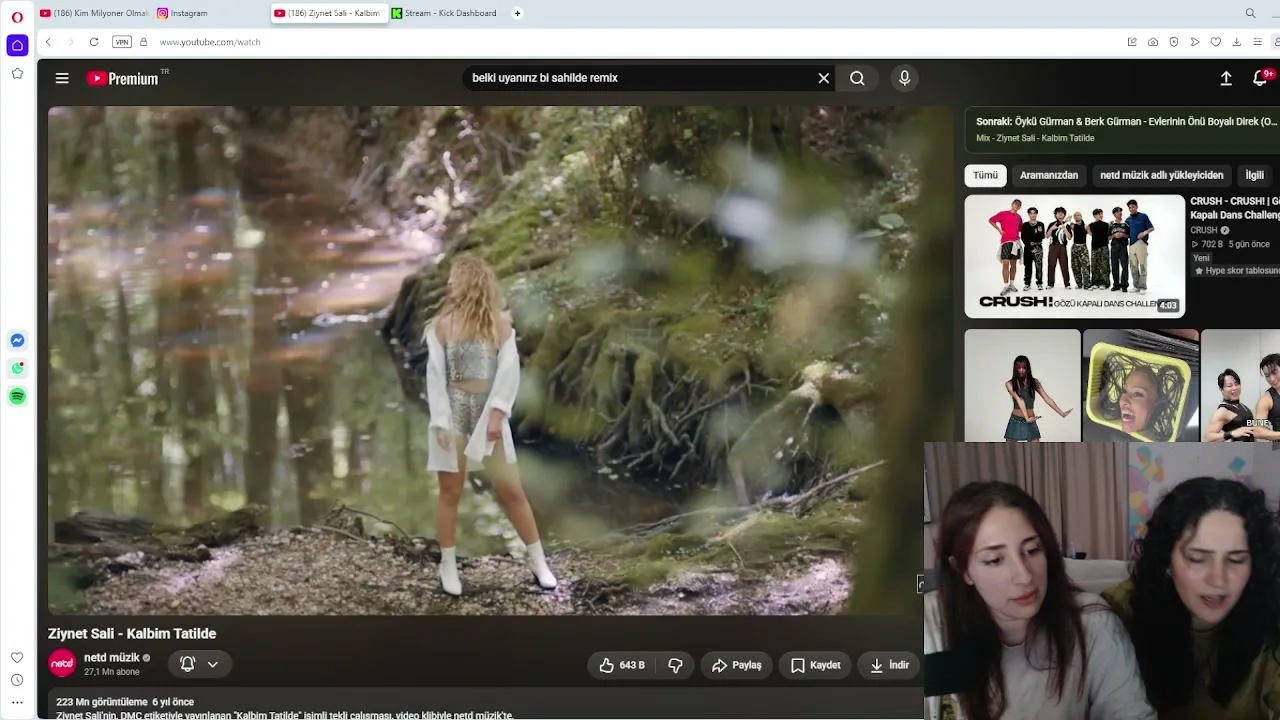Open browser downloads panel

coord(1237,42)
